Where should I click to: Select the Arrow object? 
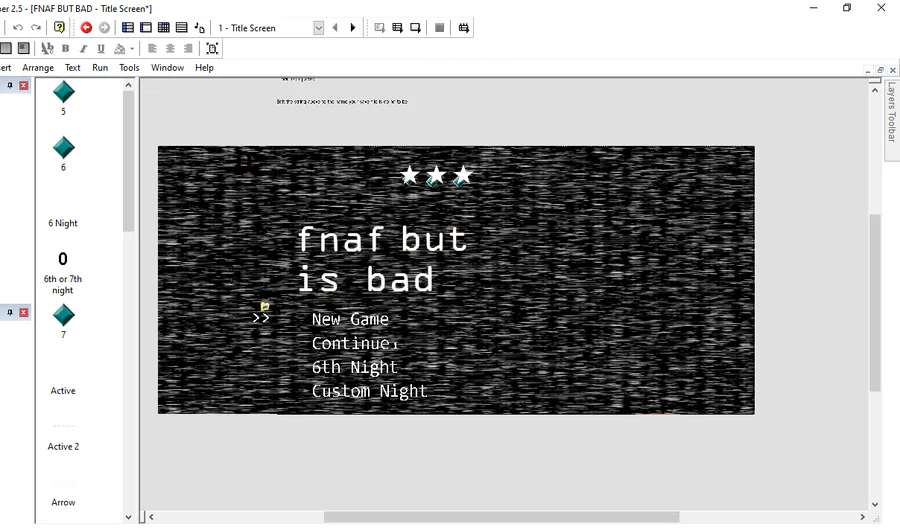(63, 502)
